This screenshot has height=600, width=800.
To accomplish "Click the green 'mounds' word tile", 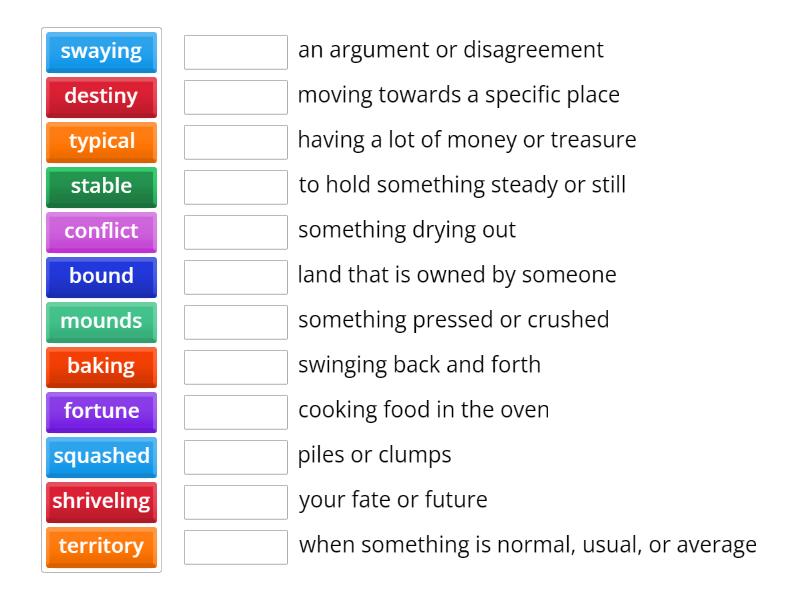I will 101,322.
